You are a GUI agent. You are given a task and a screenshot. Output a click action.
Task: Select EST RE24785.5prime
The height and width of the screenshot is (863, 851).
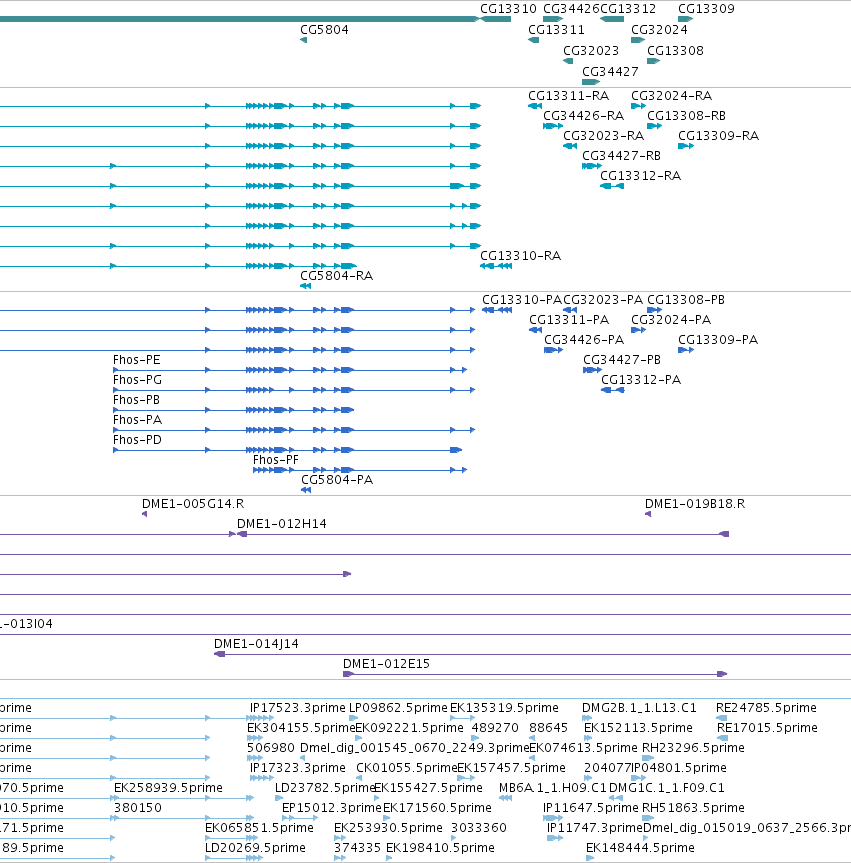(x=766, y=708)
